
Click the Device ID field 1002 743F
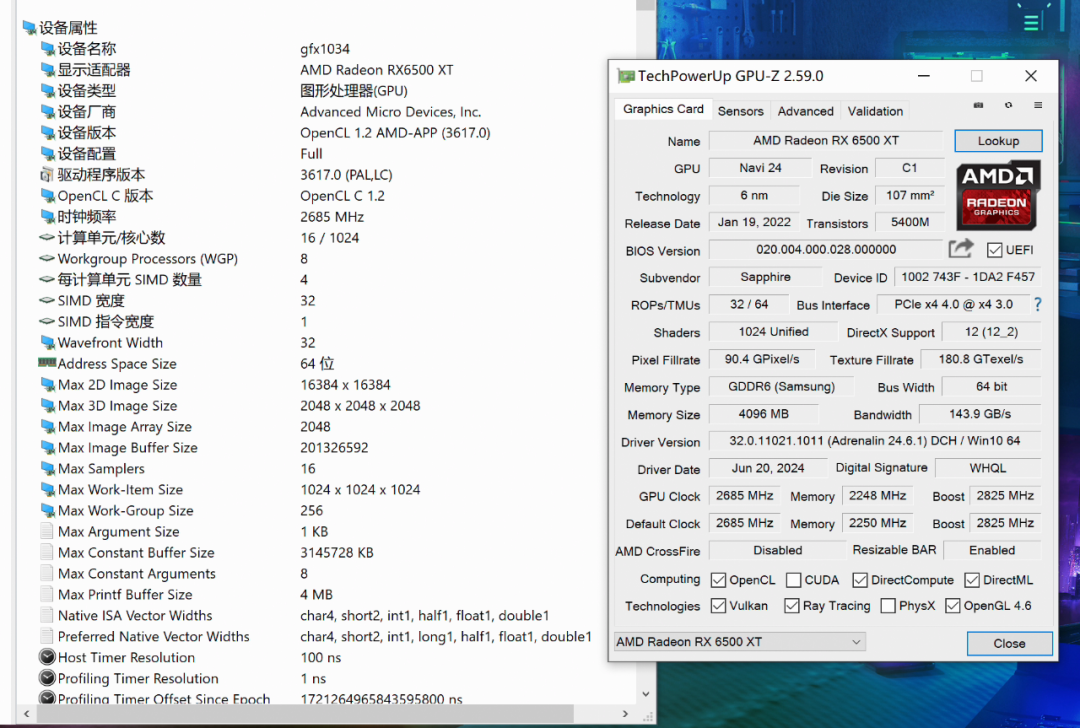pos(968,277)
